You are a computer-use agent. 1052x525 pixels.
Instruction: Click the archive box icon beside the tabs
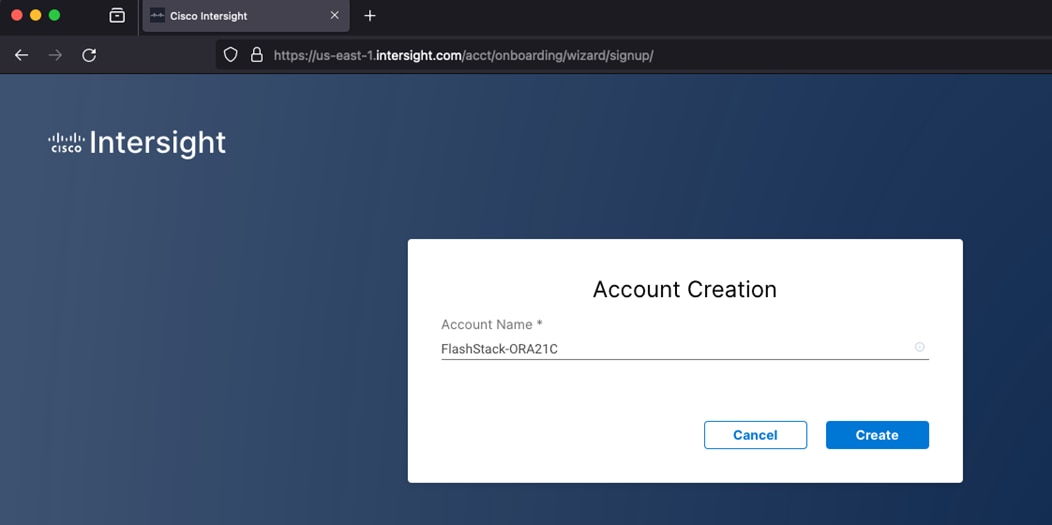tap(117, 15)
